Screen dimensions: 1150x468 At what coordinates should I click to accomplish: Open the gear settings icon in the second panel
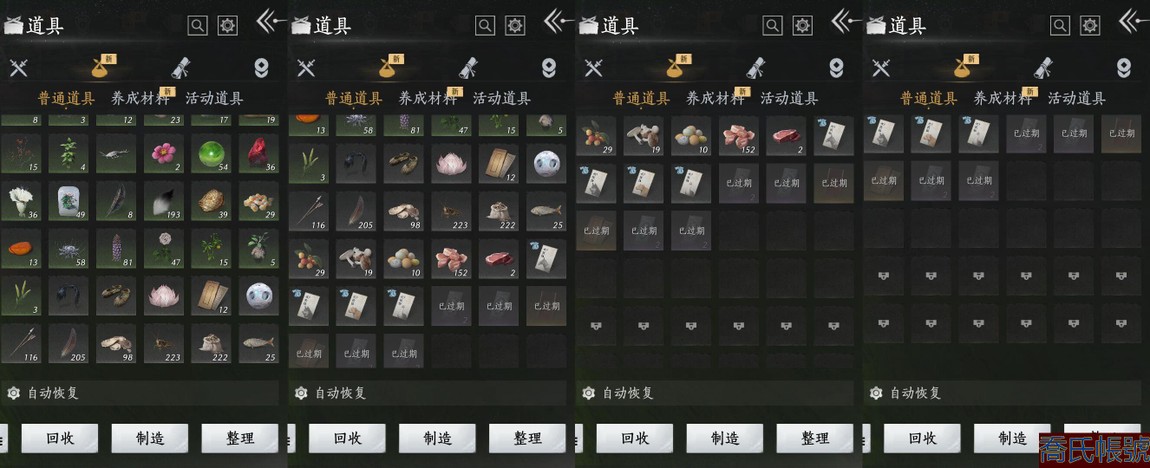[x=516, y=26]
